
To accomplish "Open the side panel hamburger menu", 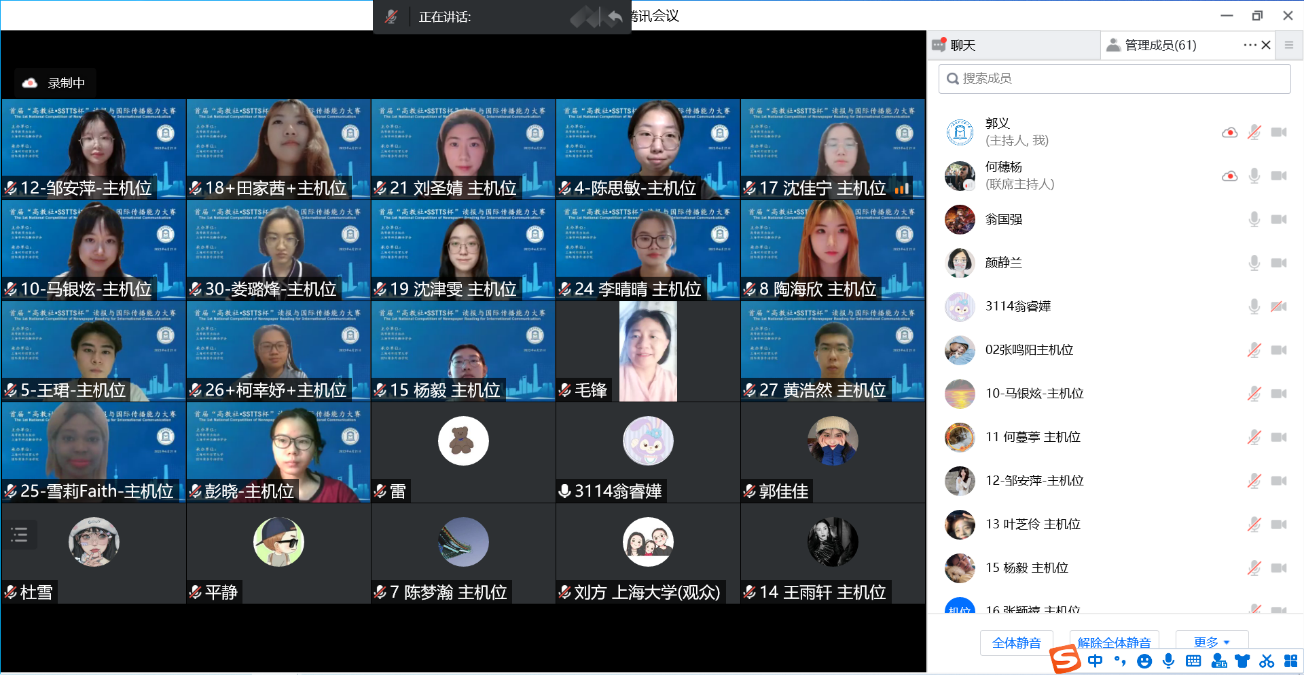I will point(1289,45).
